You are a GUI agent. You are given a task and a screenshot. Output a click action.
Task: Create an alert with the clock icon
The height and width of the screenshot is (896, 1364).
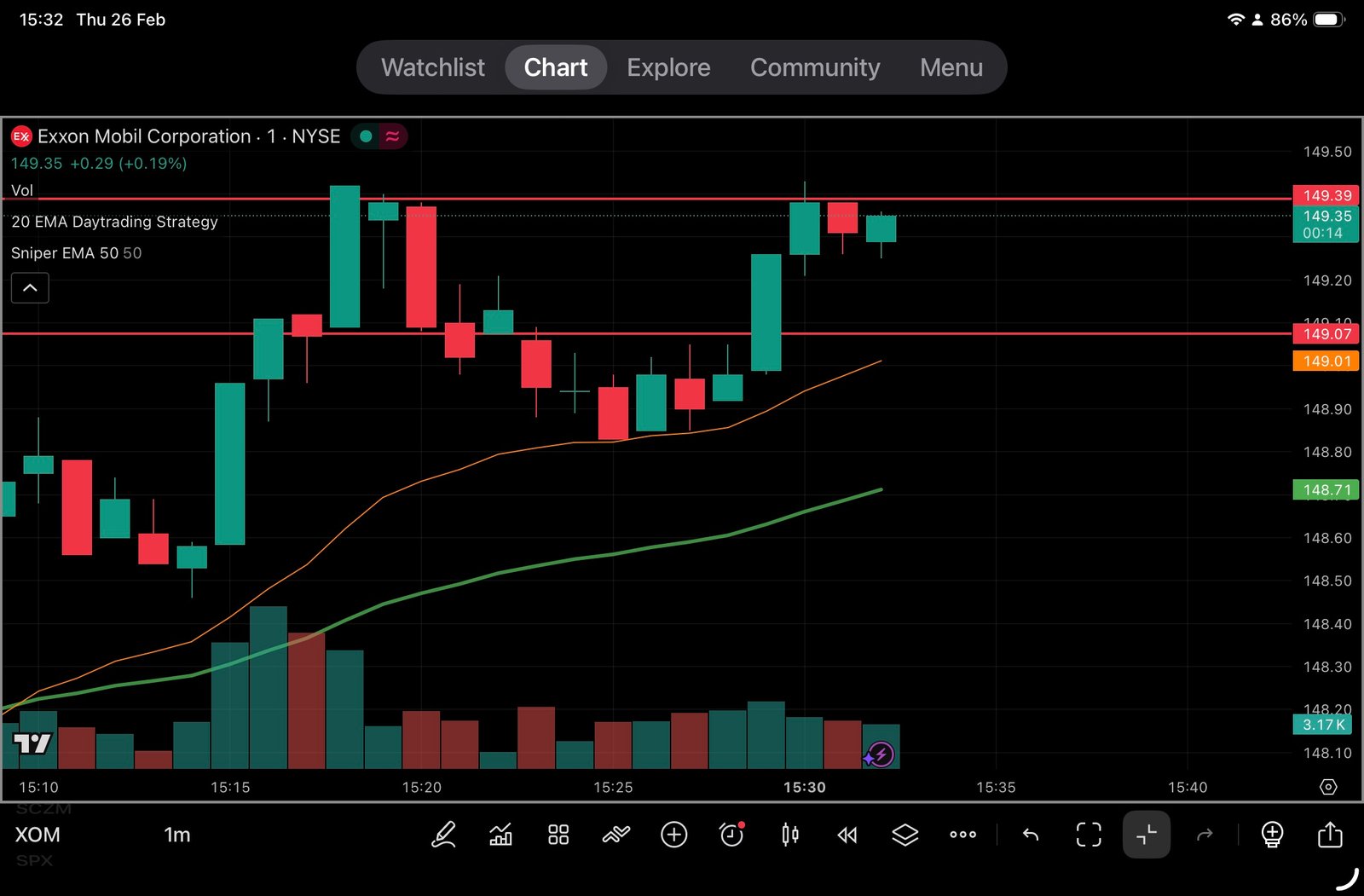pos(731,835)
